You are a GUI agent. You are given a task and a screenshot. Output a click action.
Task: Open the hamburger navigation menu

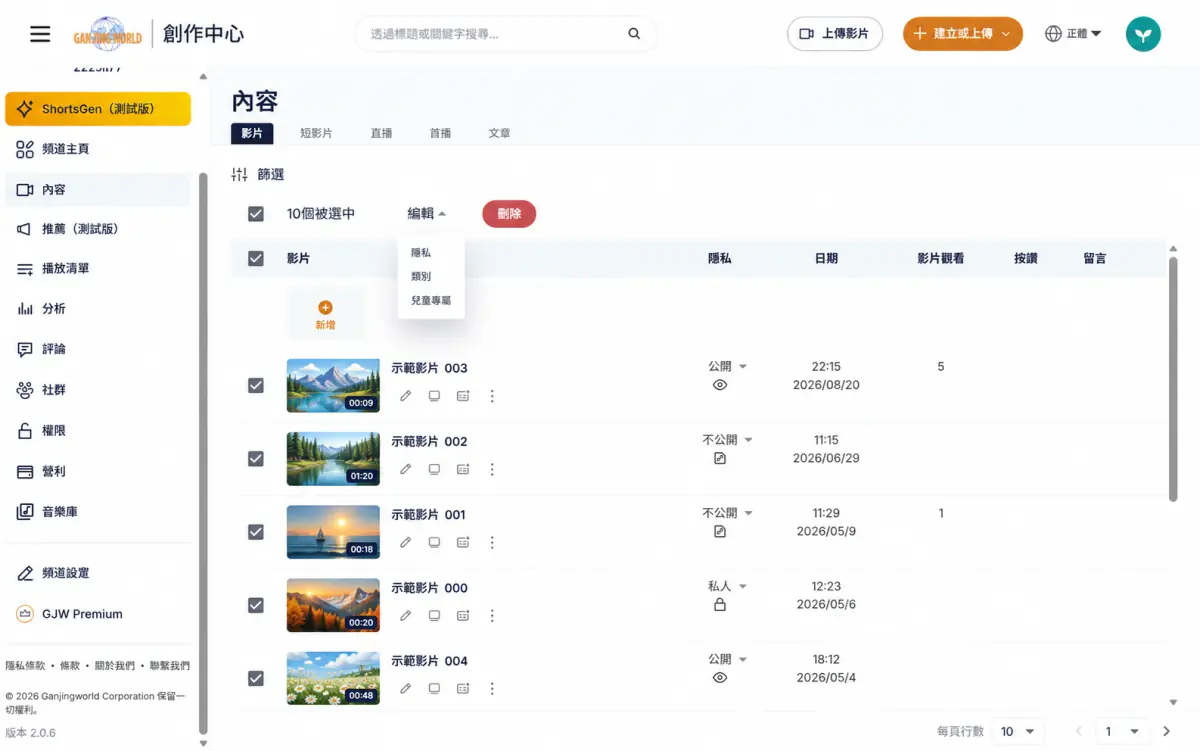pyautogui.click(x=40, y=34)
